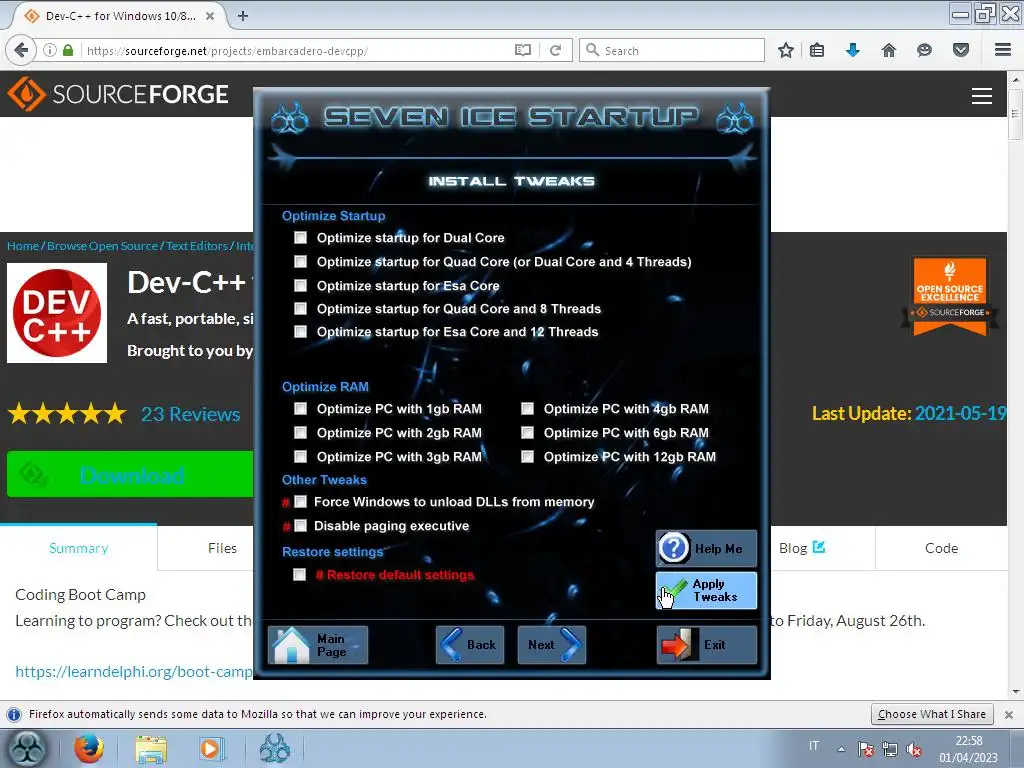Check Disable paging executive
This screenshot has height=768, width=1024.
tap(300, 526)
